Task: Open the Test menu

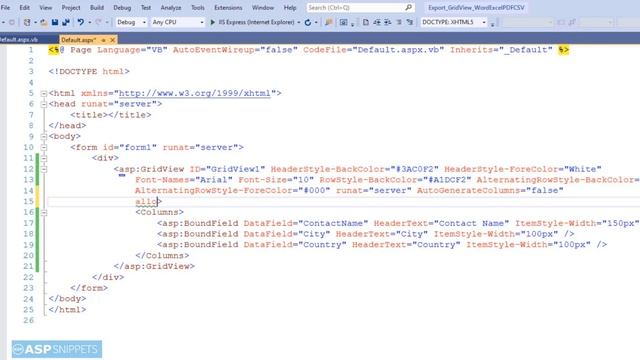Action: click(x=146, y=7)
